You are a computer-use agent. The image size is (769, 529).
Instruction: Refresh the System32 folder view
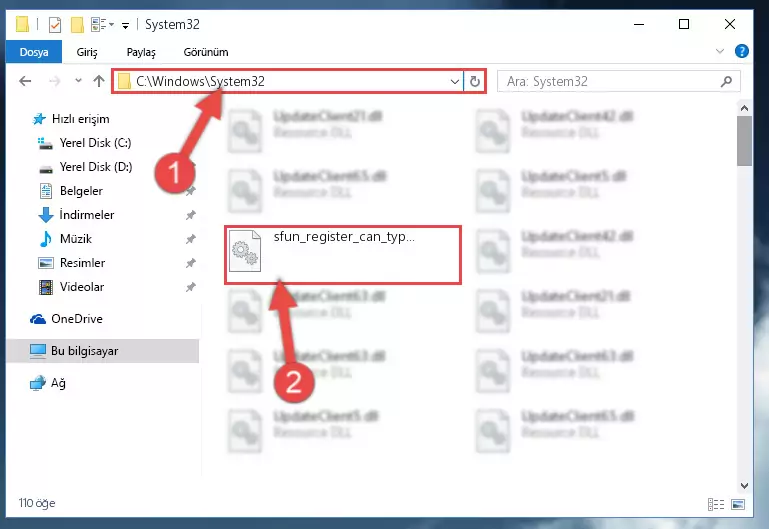pyautogui.click(x=474, y=81)
